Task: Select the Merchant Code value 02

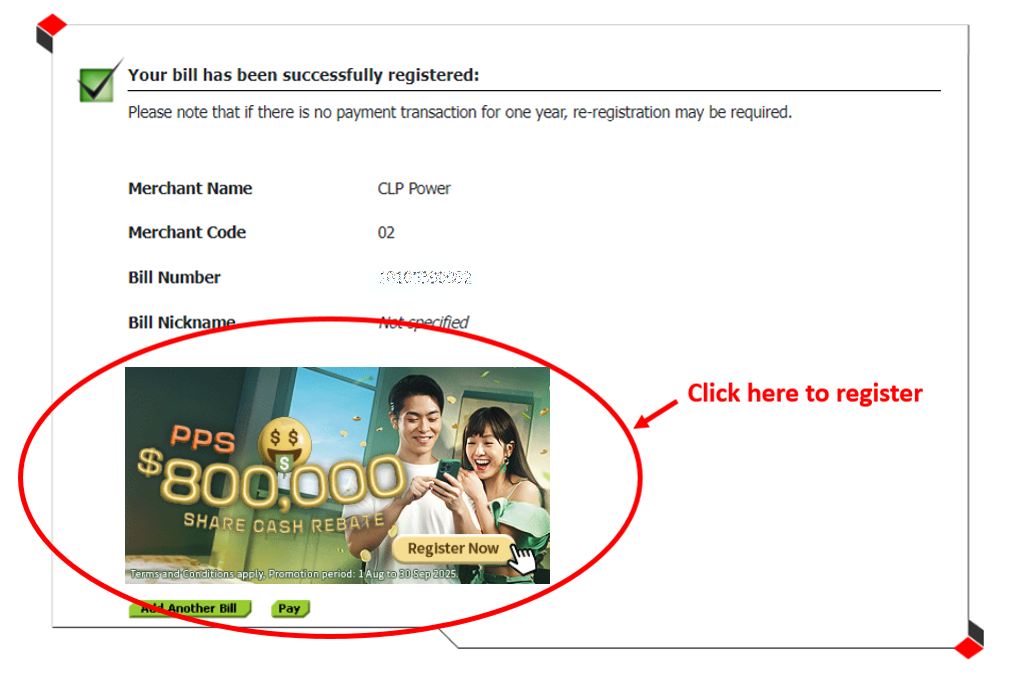Action: [386, 233]
